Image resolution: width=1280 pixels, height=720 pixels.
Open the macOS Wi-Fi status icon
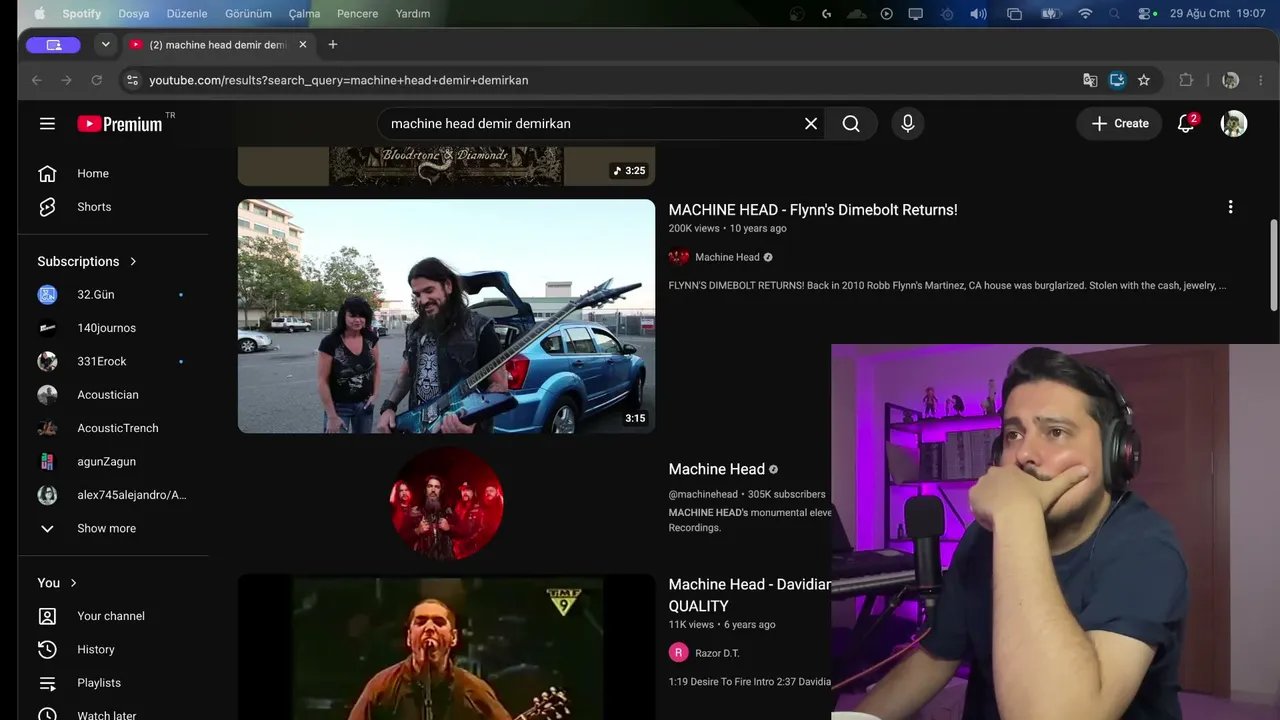[x=1085, y=14]
